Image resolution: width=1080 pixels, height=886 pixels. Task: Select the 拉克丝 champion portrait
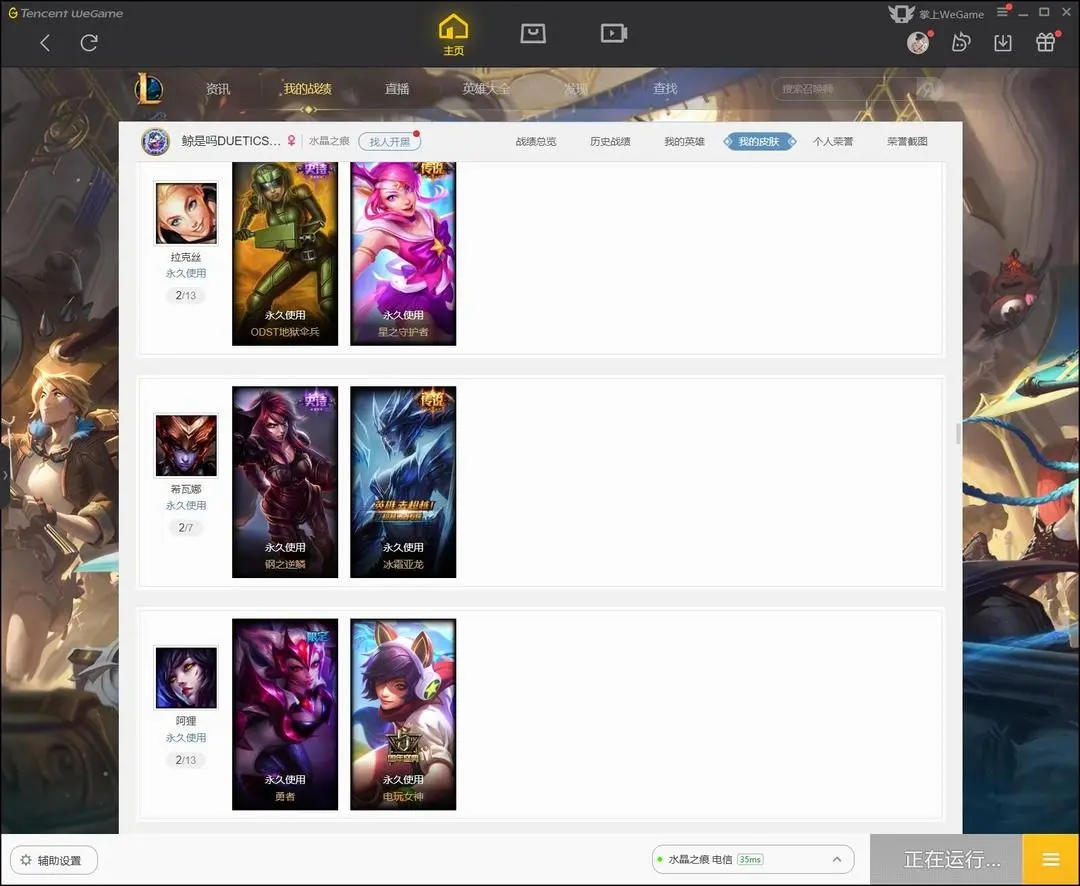186,214
